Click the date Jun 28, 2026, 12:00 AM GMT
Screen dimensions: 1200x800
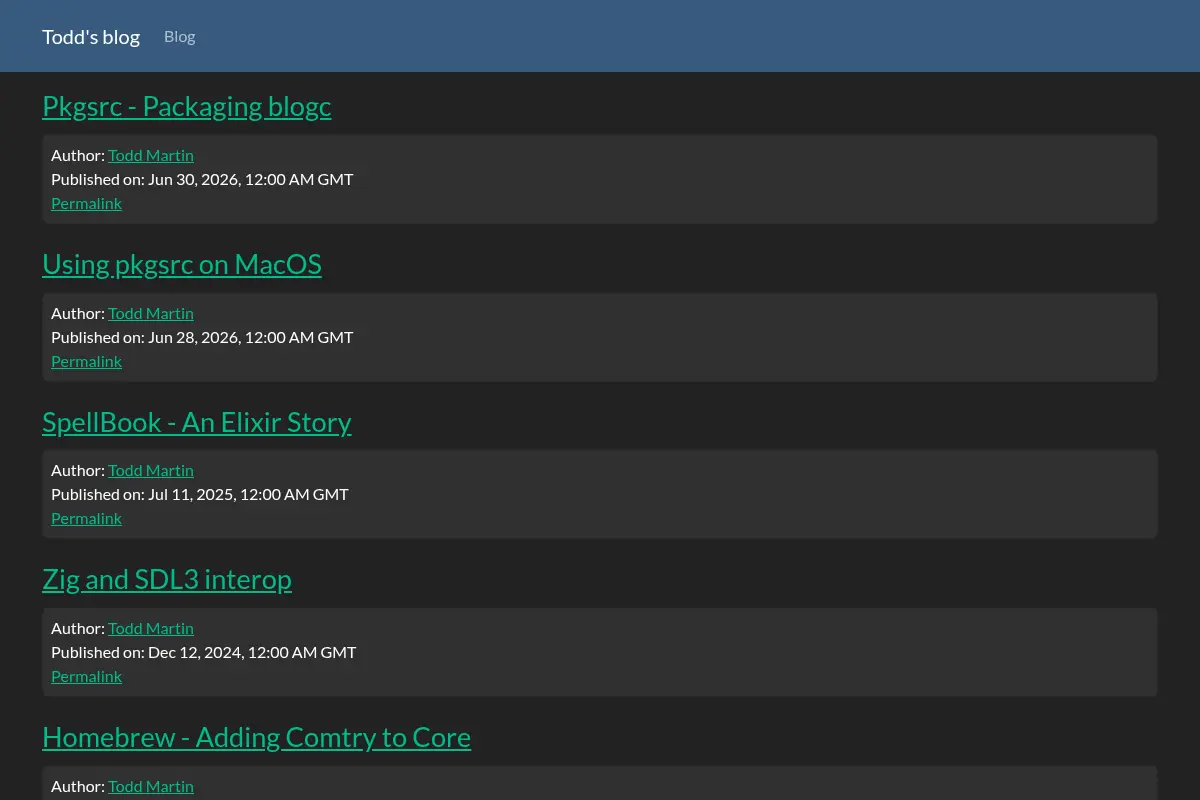[251, 337]
